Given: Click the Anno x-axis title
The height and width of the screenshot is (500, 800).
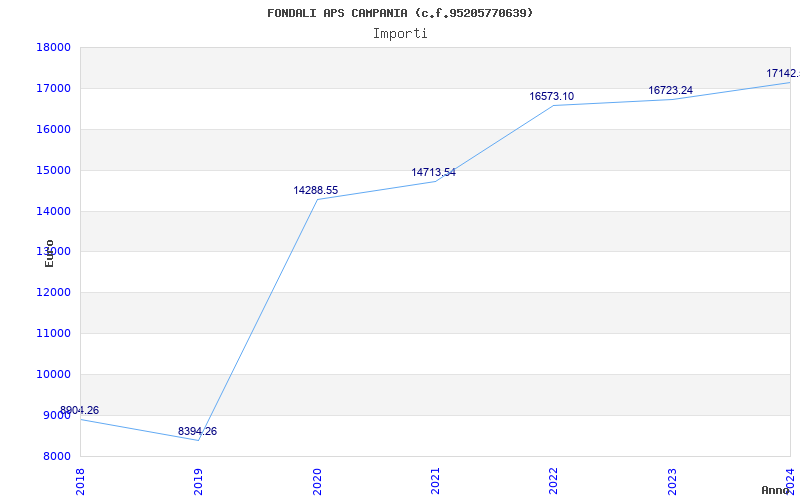Looking at the screenshot, I should click(x=776, y=490).
